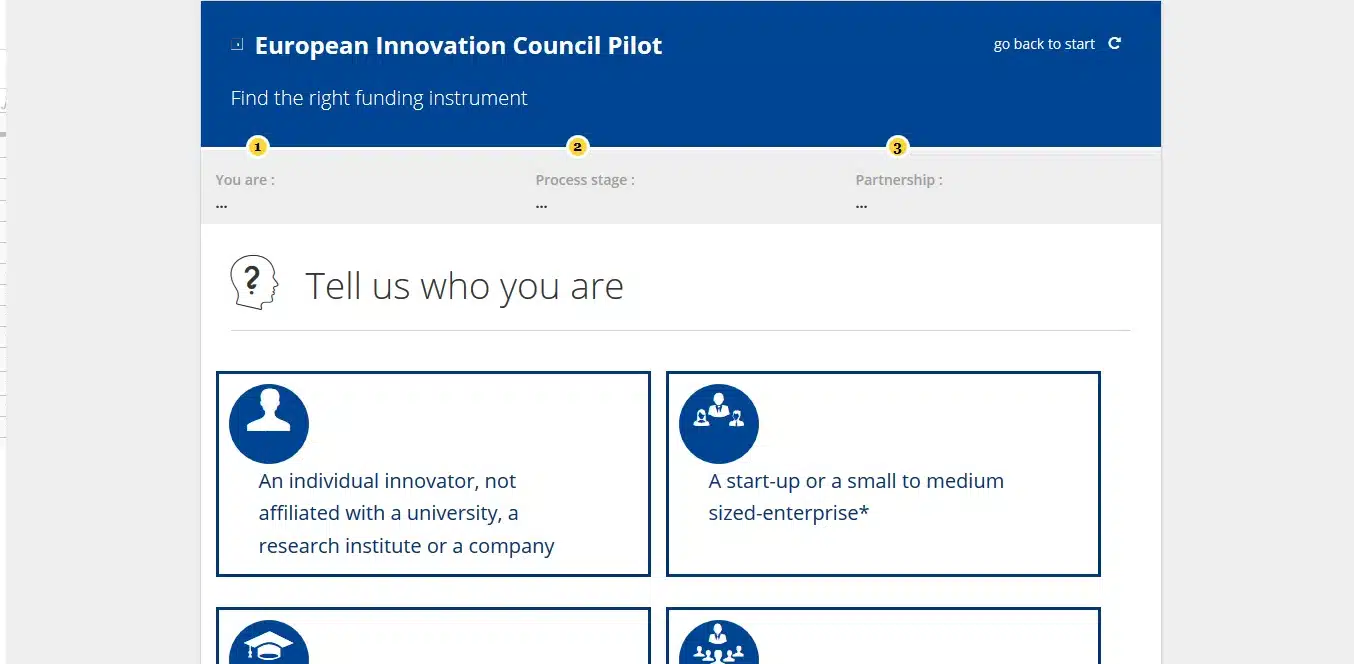
Task: Choose 'A start-up or a small to medium sized-enterprise' text
Action: pyautogui.click(x=856, y=497)
